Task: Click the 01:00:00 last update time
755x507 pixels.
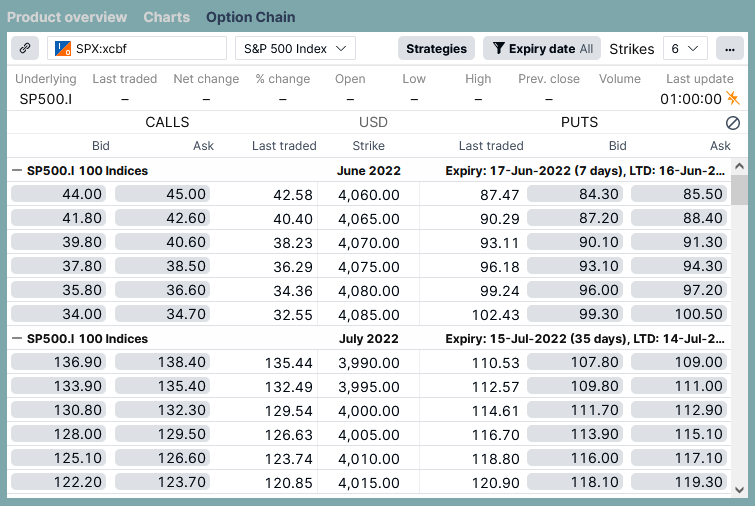Action: (690, 99)
